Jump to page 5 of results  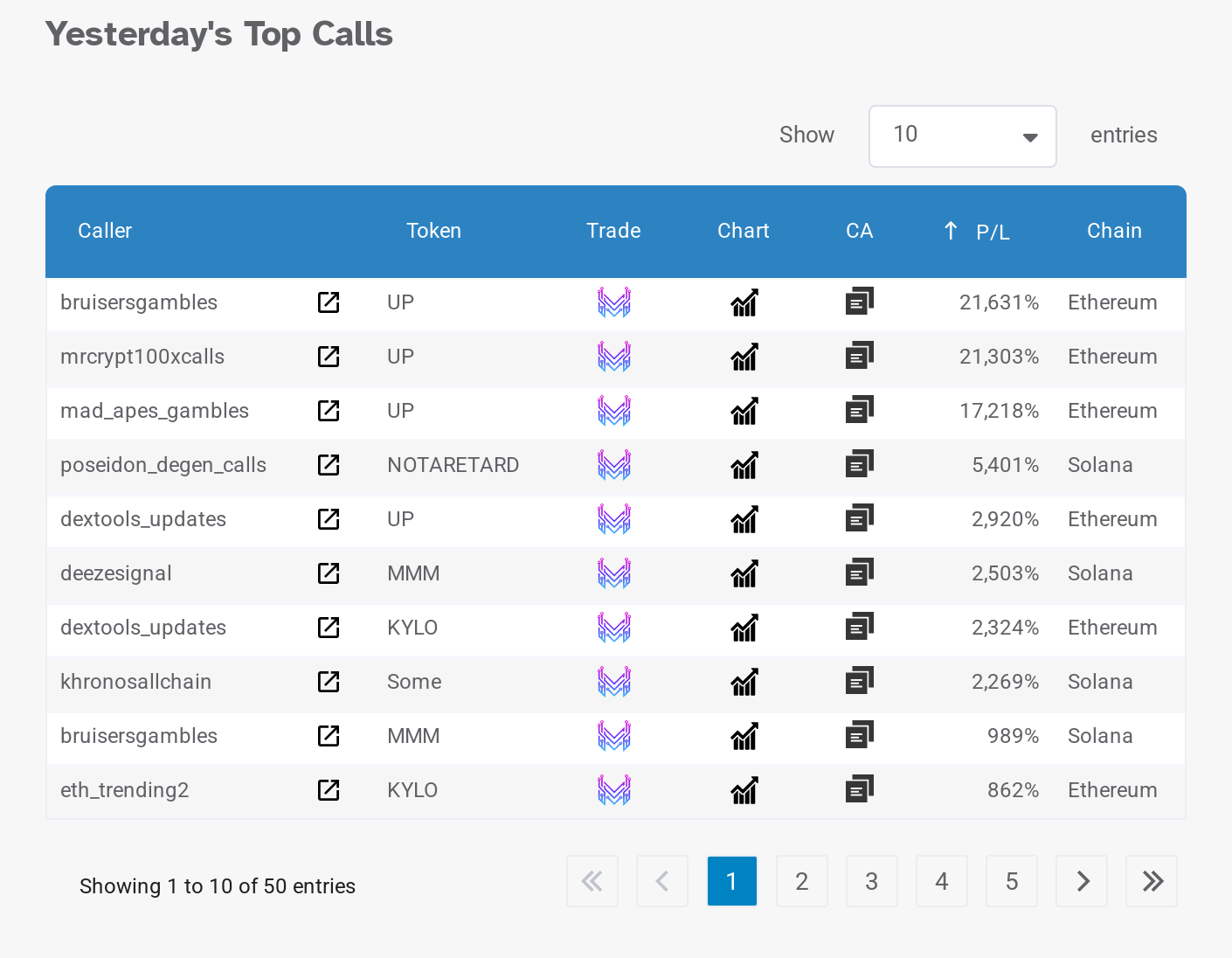[x=1011, y=881]
